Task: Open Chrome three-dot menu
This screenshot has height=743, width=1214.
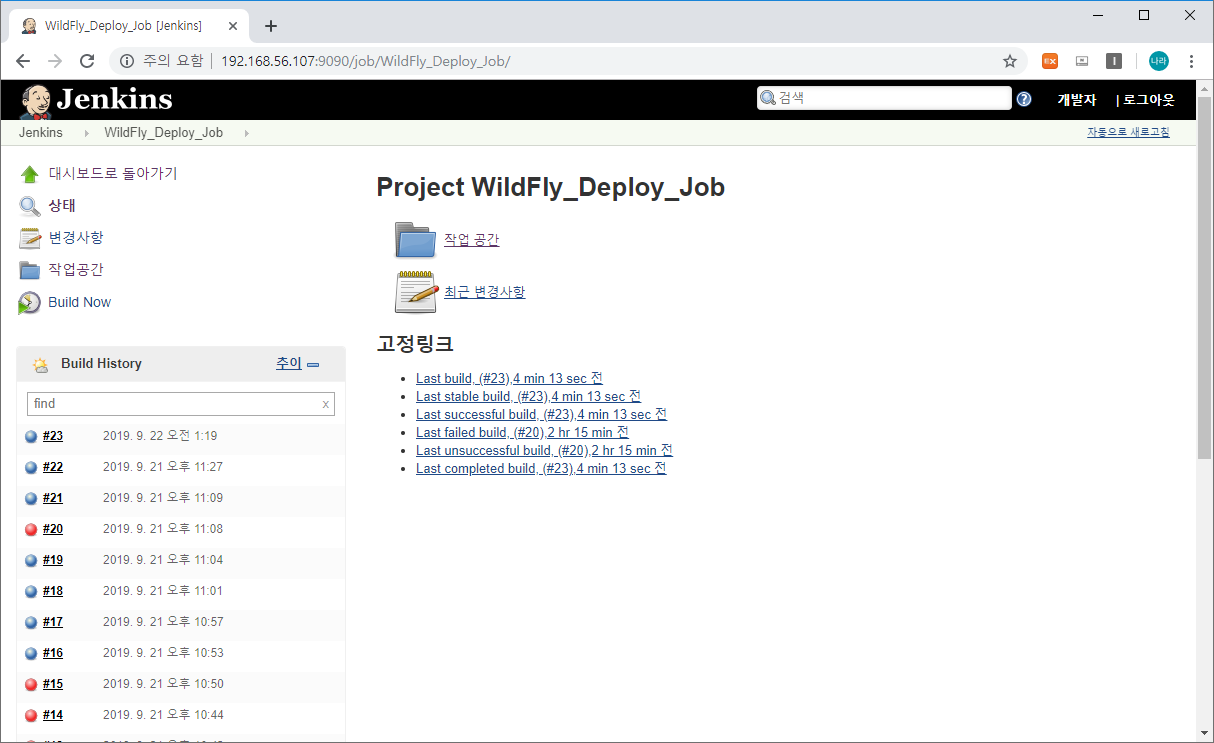Action: pyautogui.click(x=1191, y=61)
